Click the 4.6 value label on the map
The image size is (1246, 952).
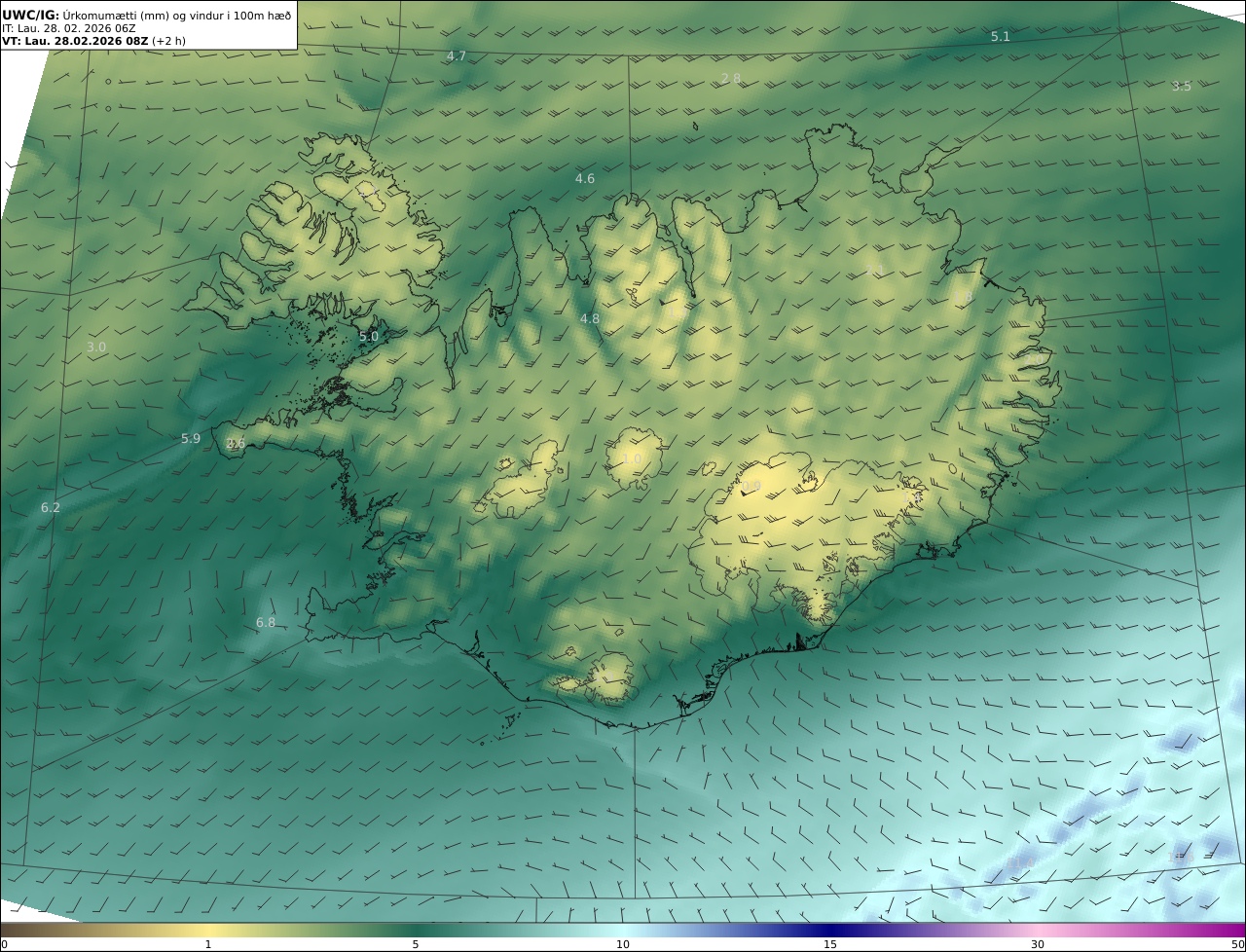point(585,179)
